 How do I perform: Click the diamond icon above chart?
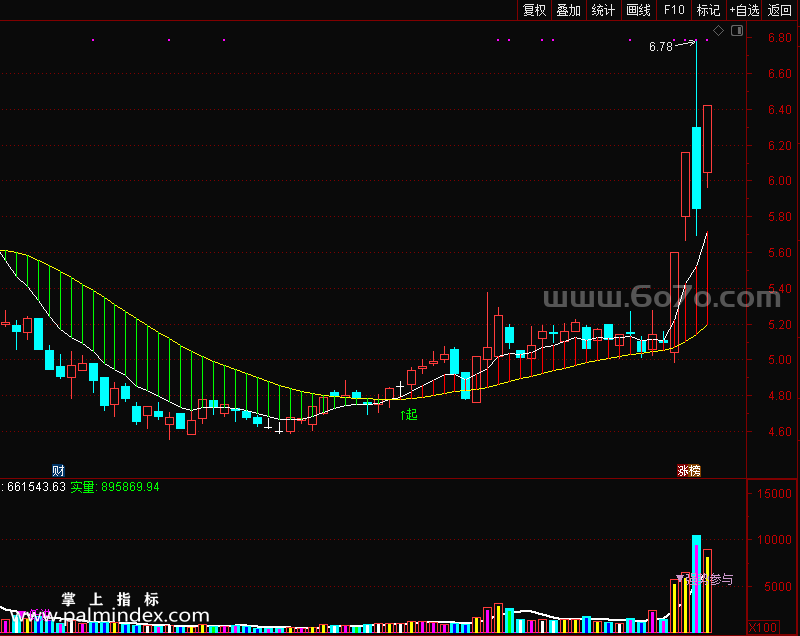pyautogui.click(x=718, y=31)
